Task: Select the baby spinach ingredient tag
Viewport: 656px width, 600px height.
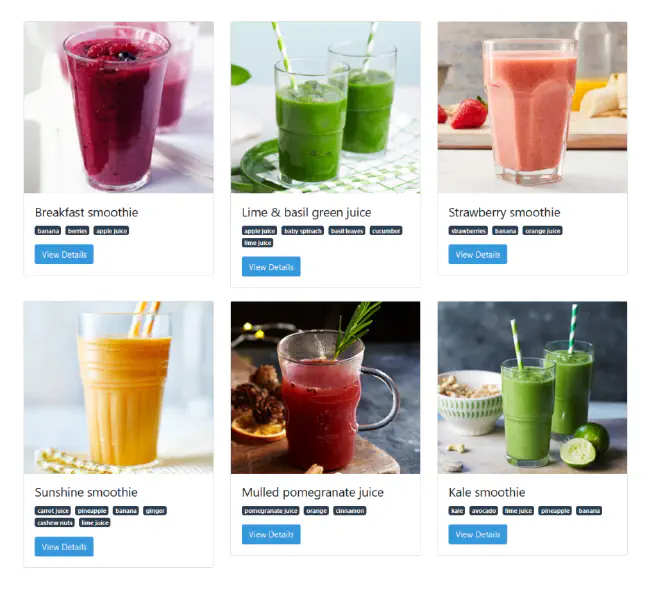Action: pyautogui.click(x=303, y=231)
